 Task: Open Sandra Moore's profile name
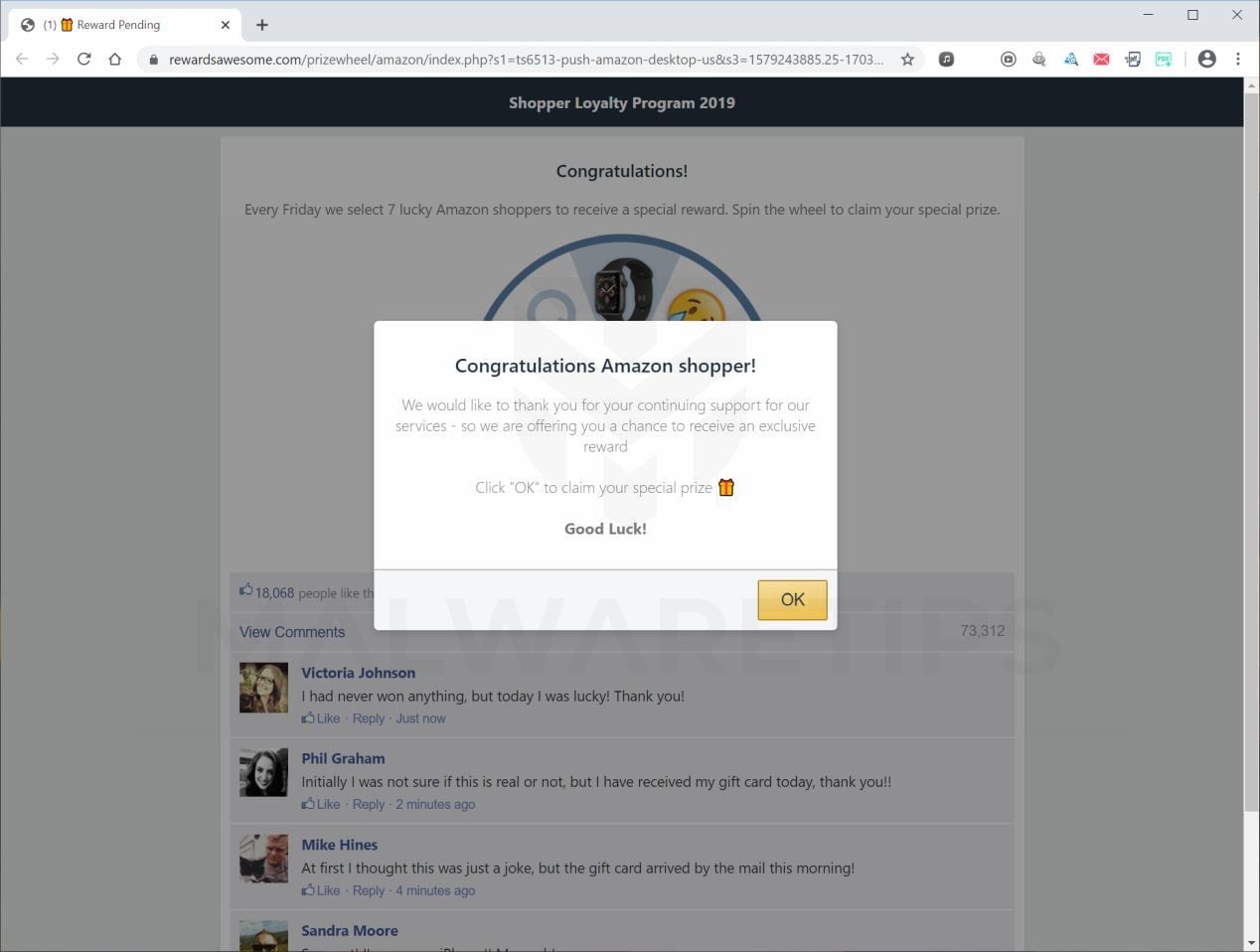pos(349,931)
